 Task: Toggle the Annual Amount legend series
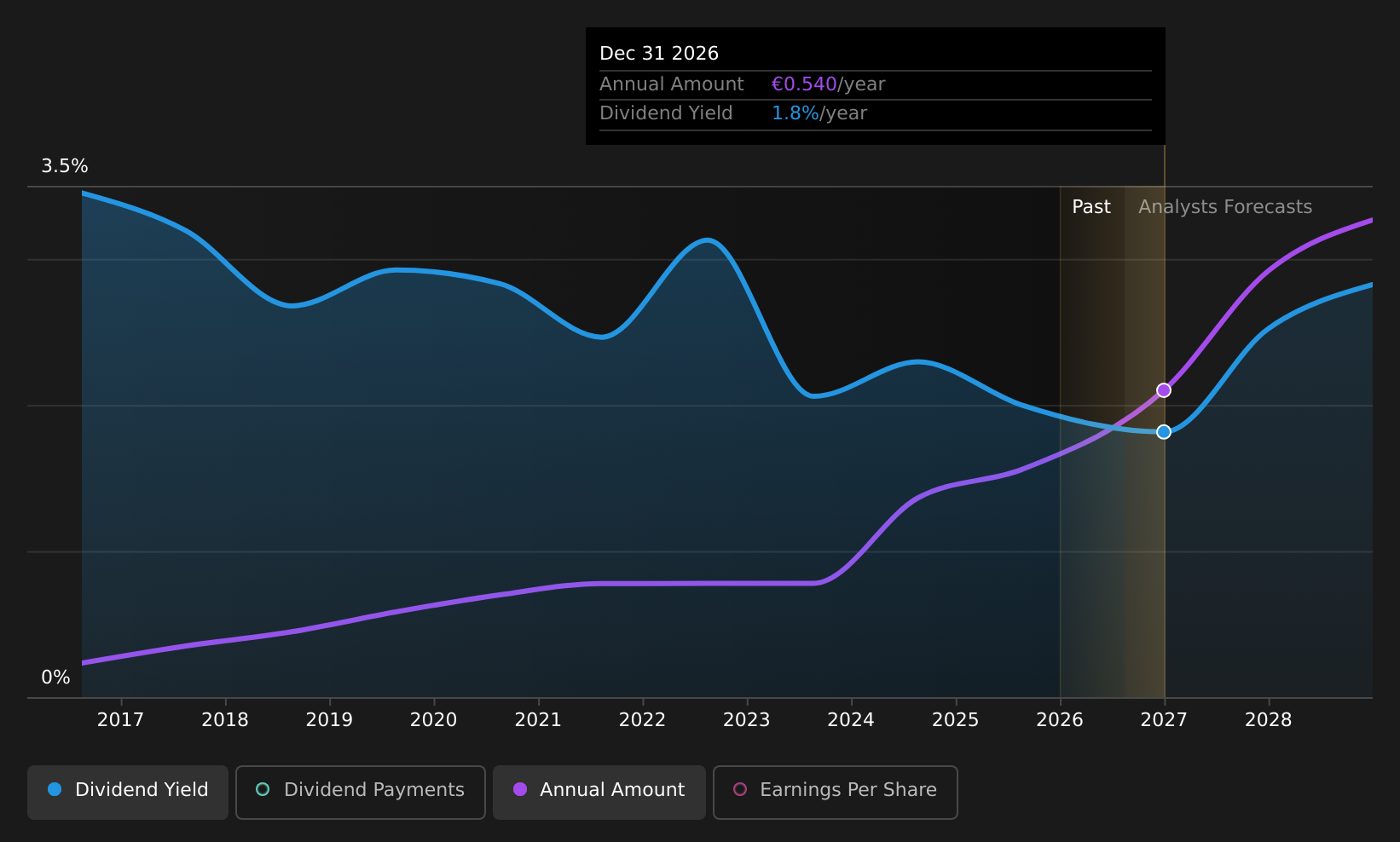[599, 792]
